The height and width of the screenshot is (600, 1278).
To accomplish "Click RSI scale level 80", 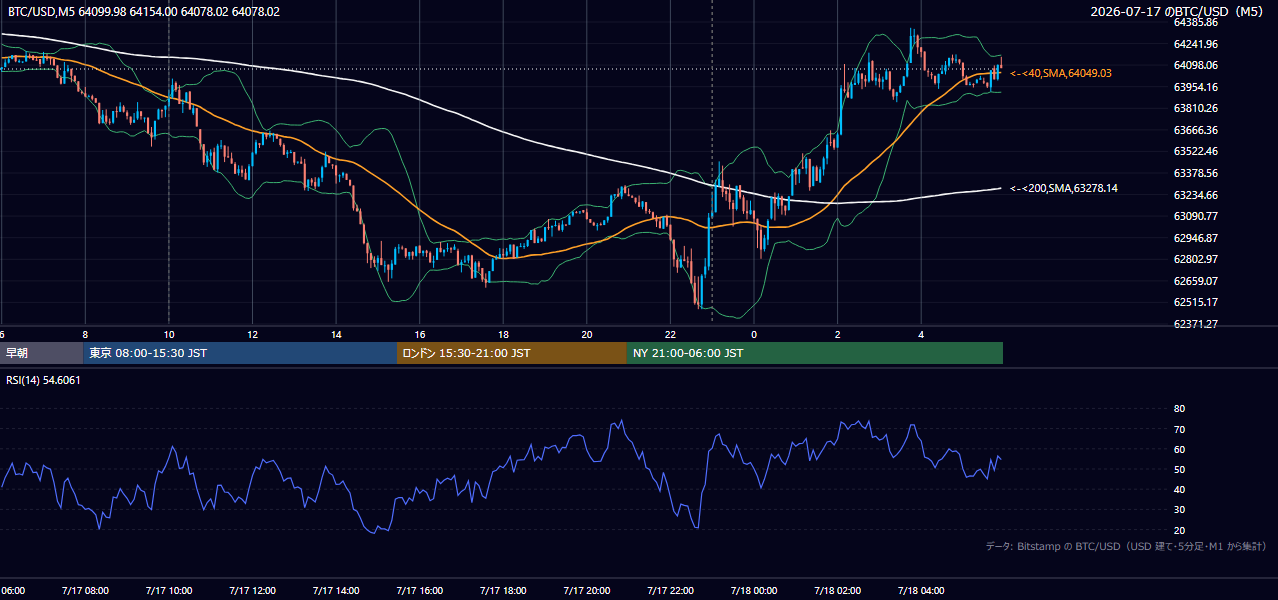I will coord(1179,409).
